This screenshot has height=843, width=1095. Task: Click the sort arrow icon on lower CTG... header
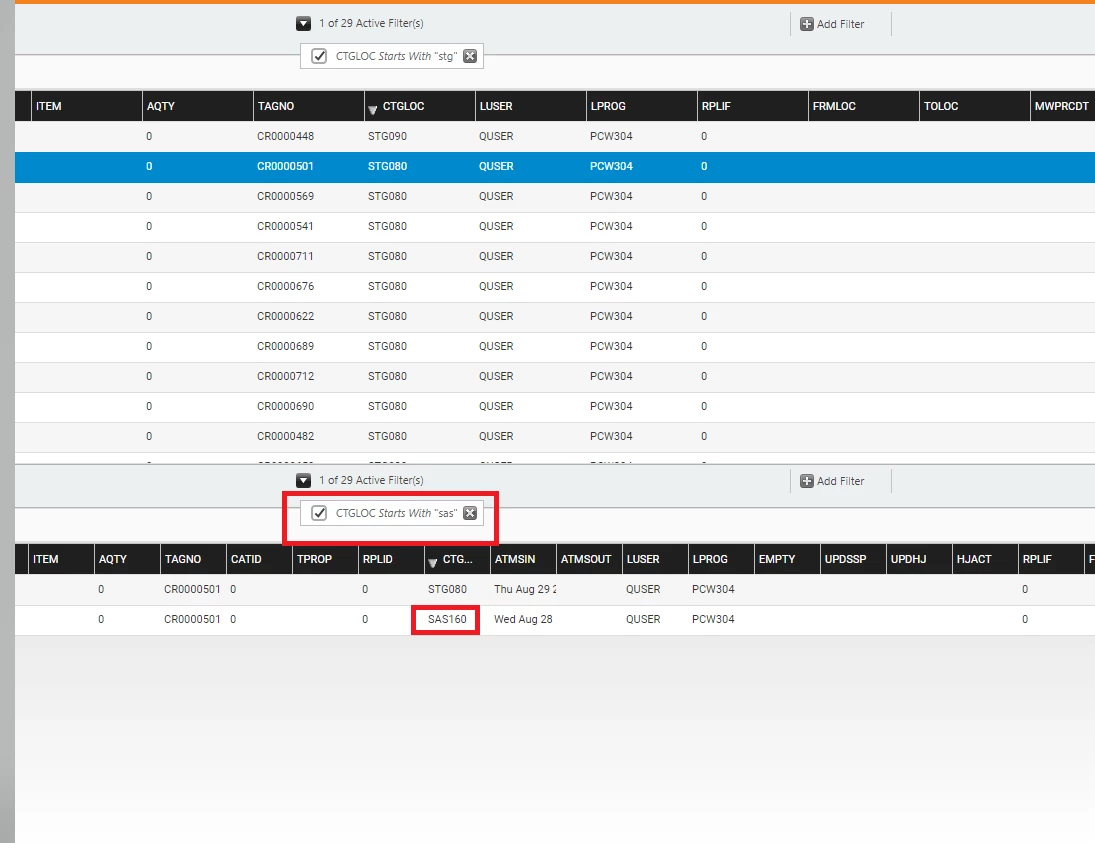432,563
